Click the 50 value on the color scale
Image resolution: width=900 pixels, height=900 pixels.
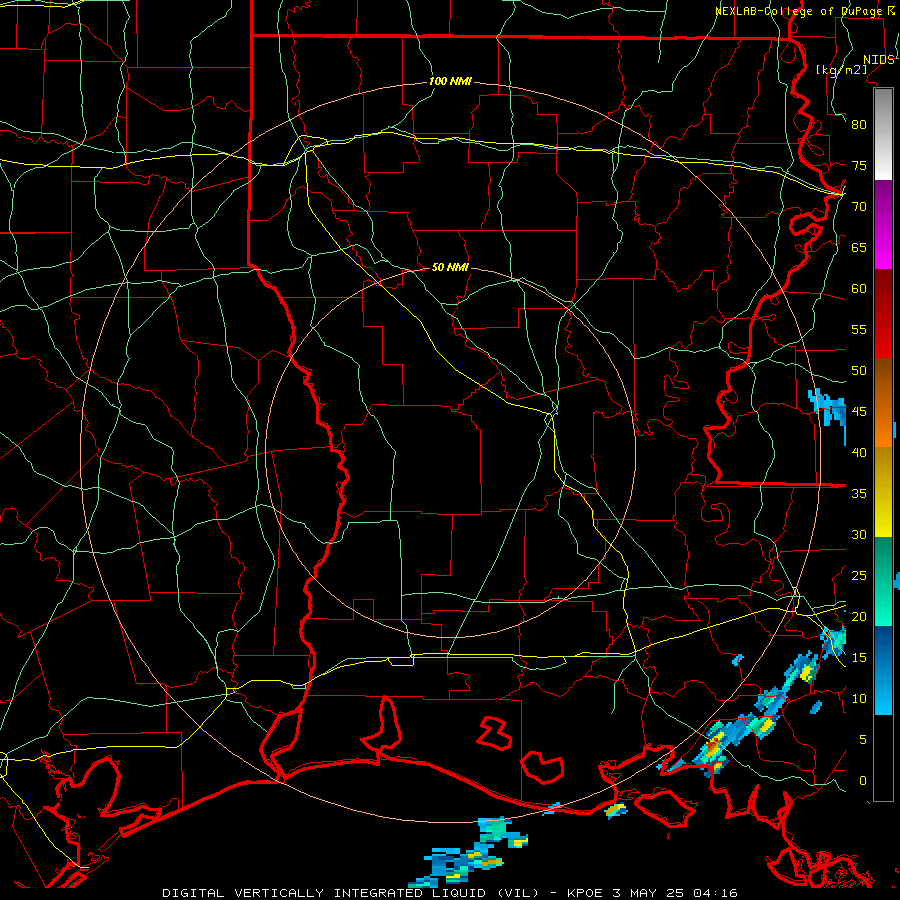859,371
